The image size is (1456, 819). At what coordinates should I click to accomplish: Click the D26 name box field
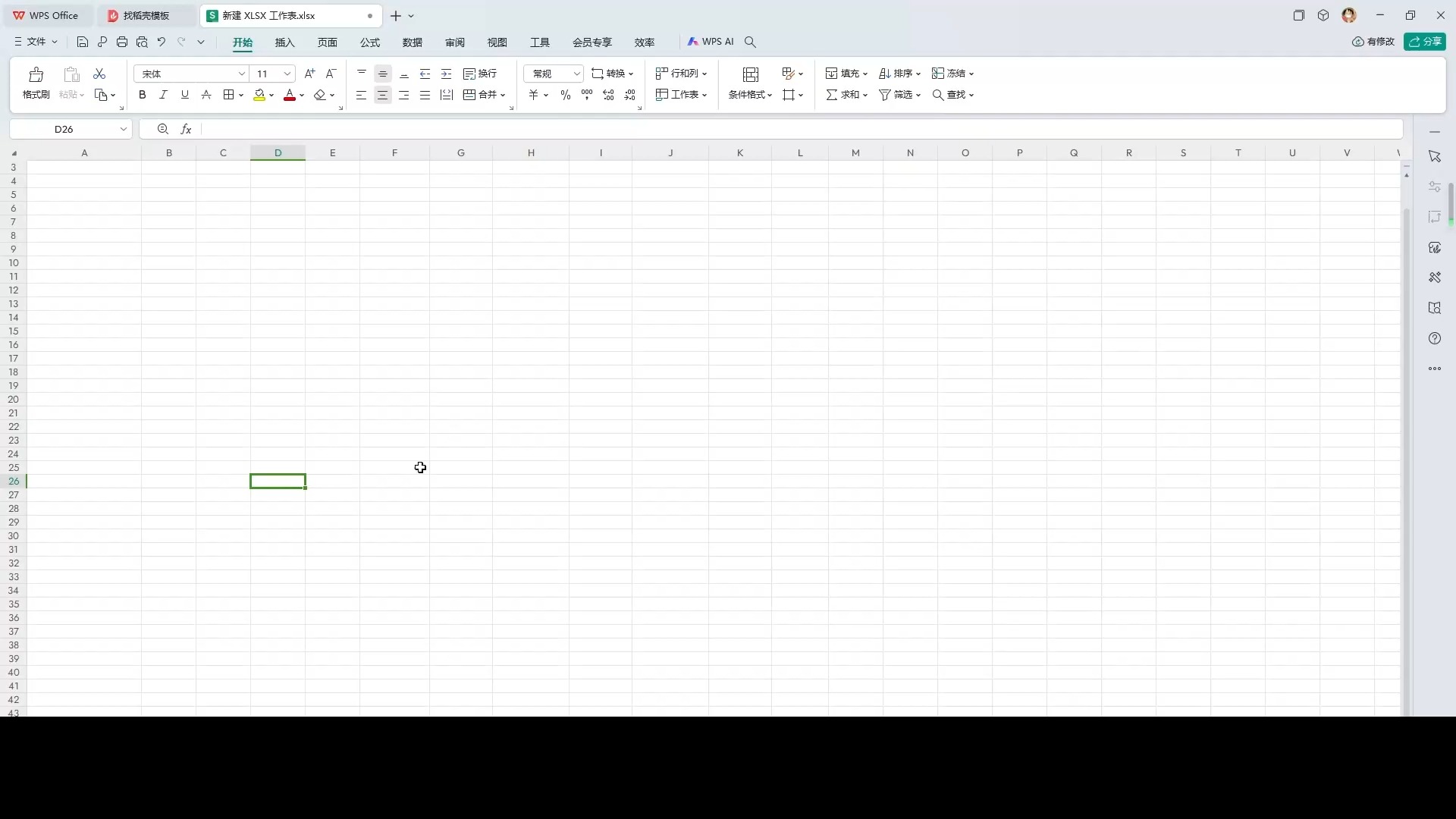64,130
